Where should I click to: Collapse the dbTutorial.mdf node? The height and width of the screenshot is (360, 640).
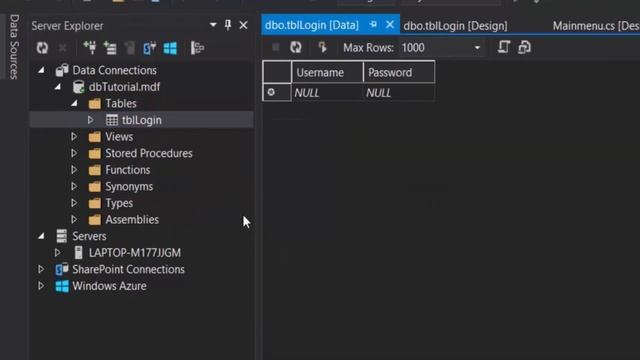tap(58, 87)
